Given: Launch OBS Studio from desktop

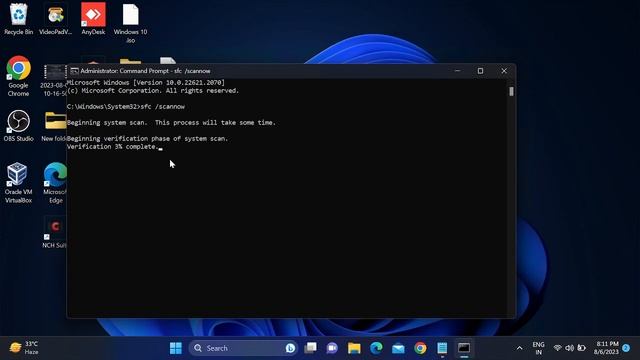Looking at the screenshot, I should 18,126.
